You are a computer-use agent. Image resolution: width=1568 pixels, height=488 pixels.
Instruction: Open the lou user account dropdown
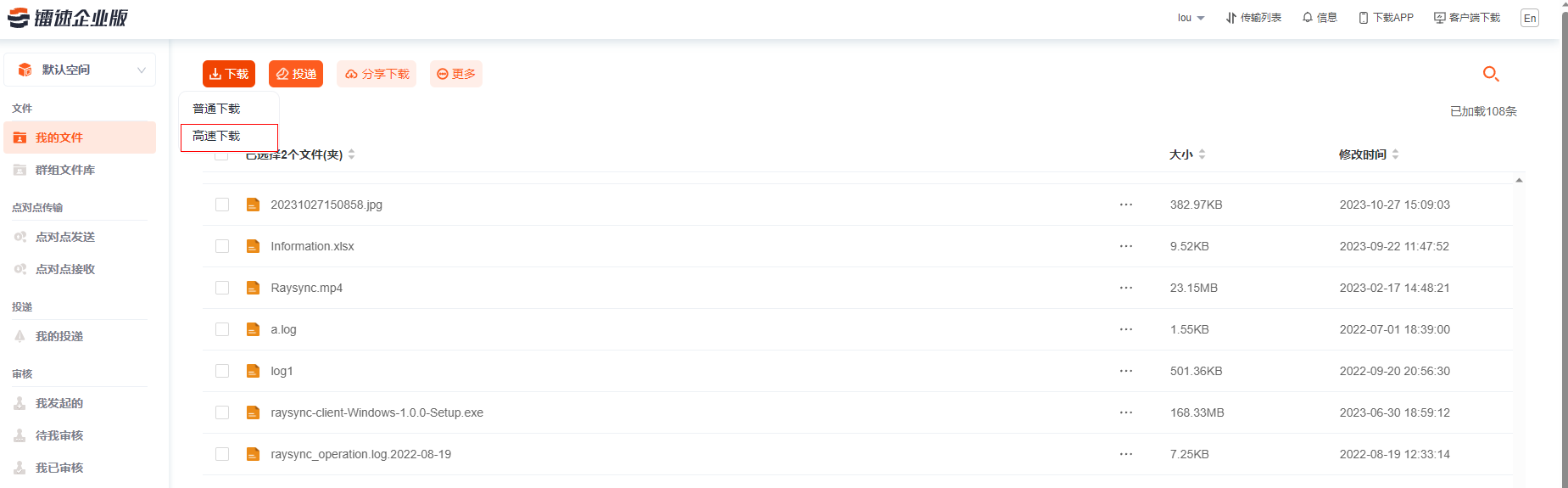point(1191,18)
